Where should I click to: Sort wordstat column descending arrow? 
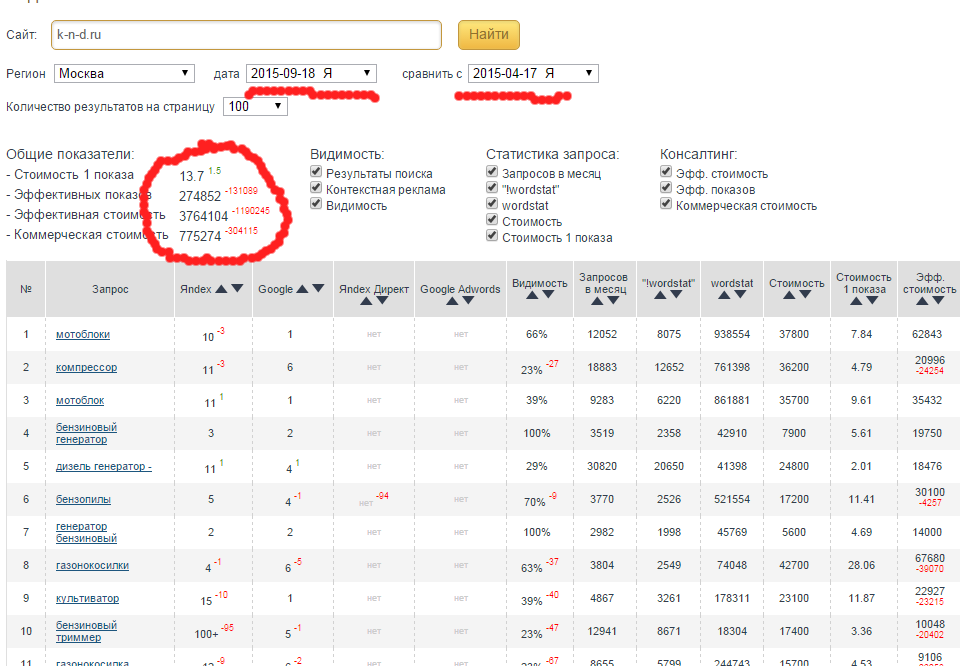pyautogui.click(x=740, y=296)
